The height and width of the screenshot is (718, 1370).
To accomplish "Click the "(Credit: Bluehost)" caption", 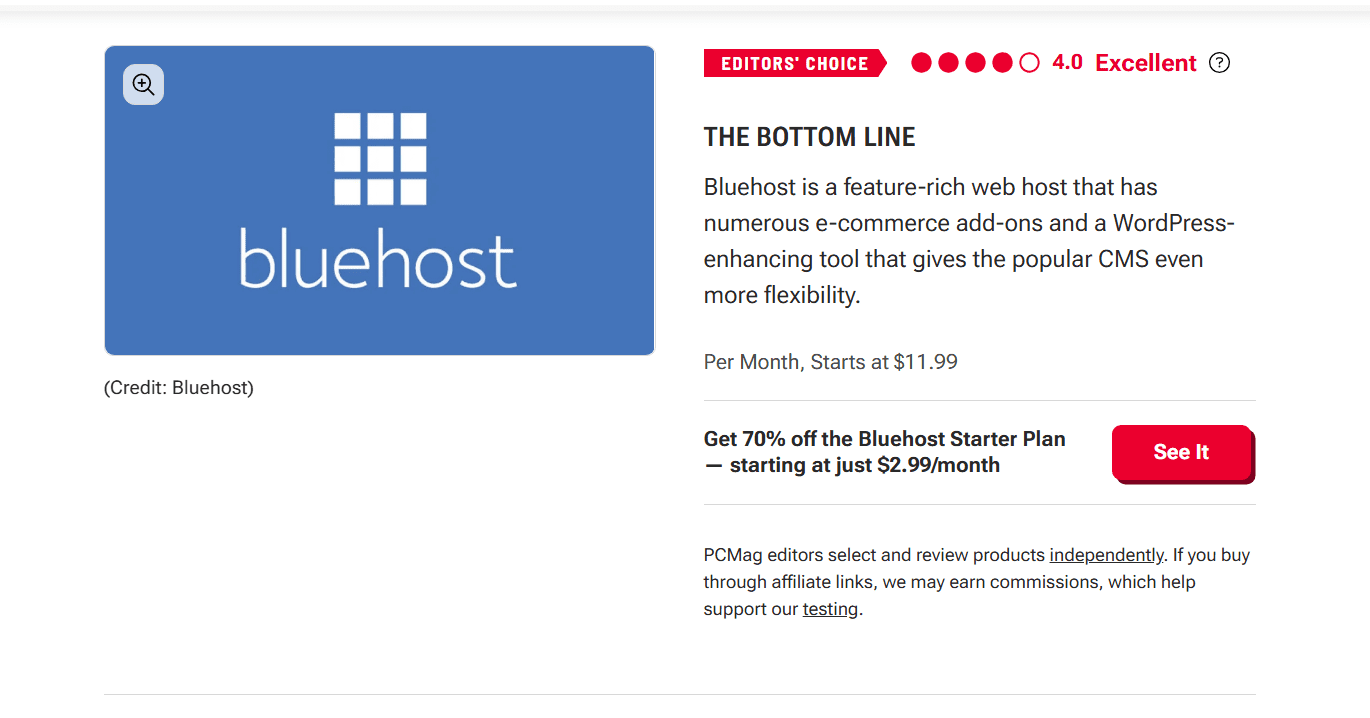I will click(x=179, y=388).
